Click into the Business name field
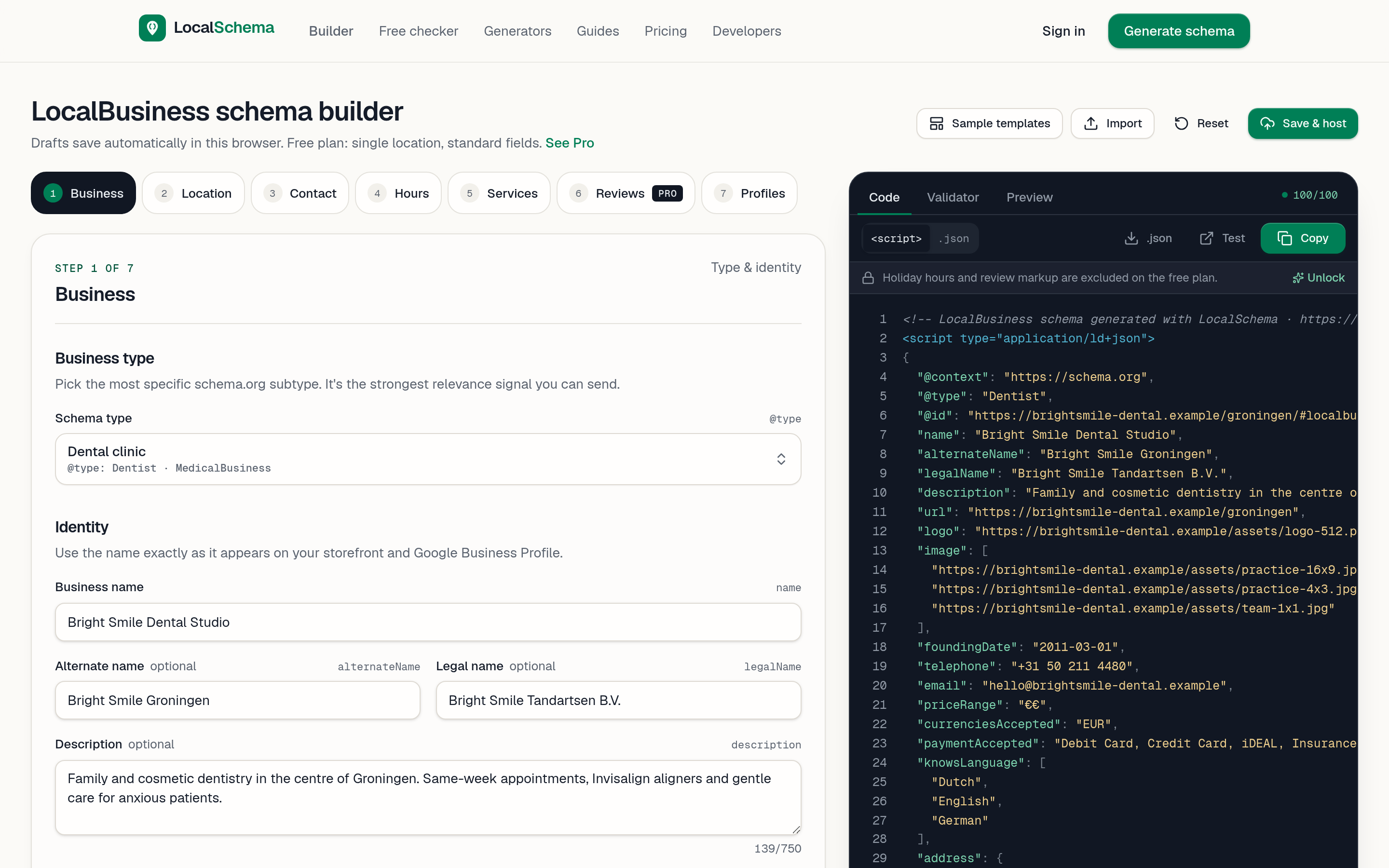The height and width of the screenshot is (868, 1389). click(428, 622)
